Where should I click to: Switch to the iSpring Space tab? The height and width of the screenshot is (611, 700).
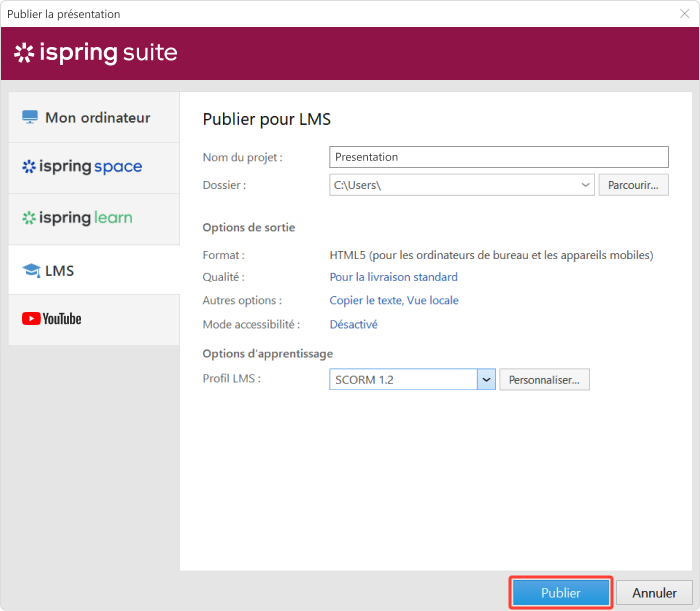[94, 168]
